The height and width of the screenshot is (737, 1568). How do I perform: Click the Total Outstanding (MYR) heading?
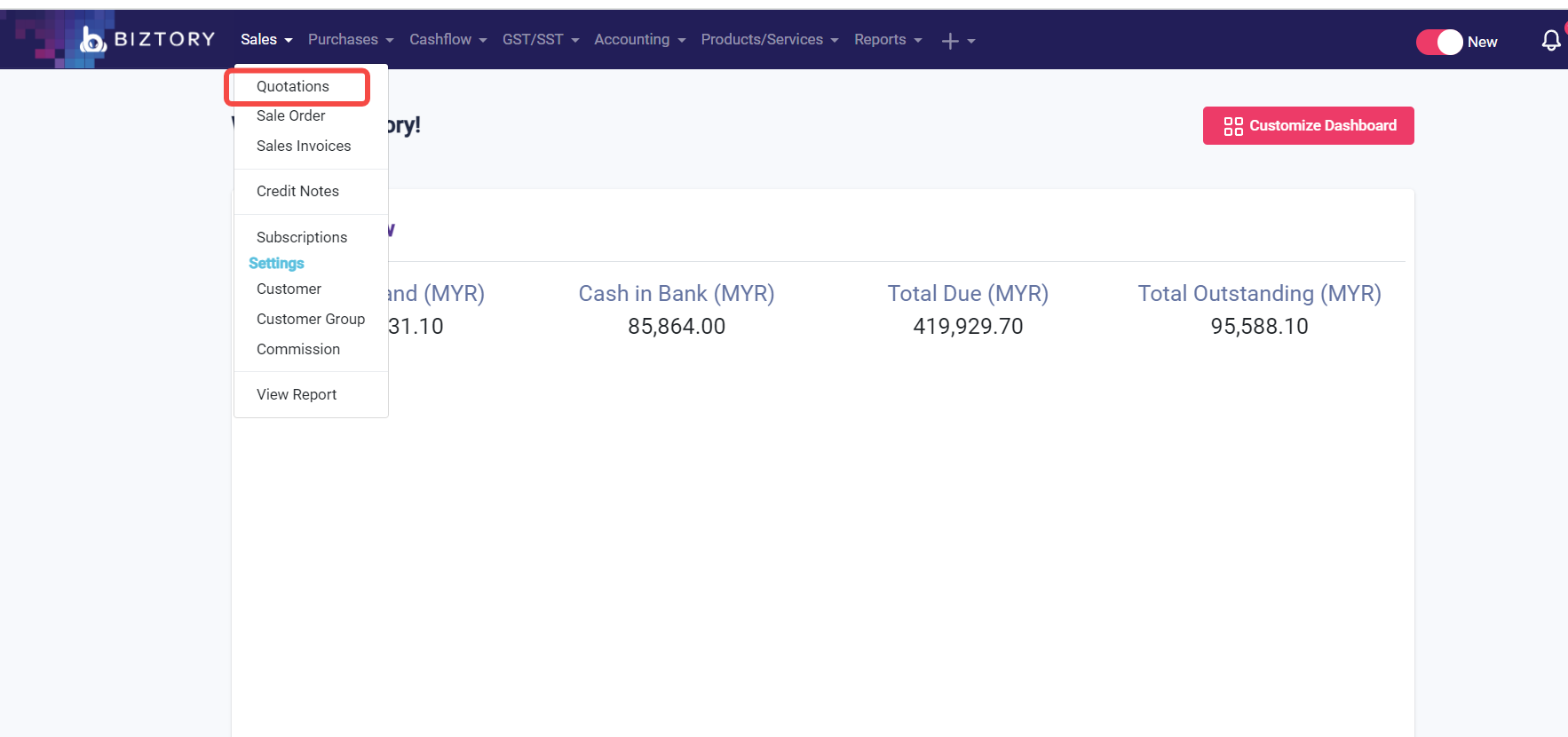1259,294
